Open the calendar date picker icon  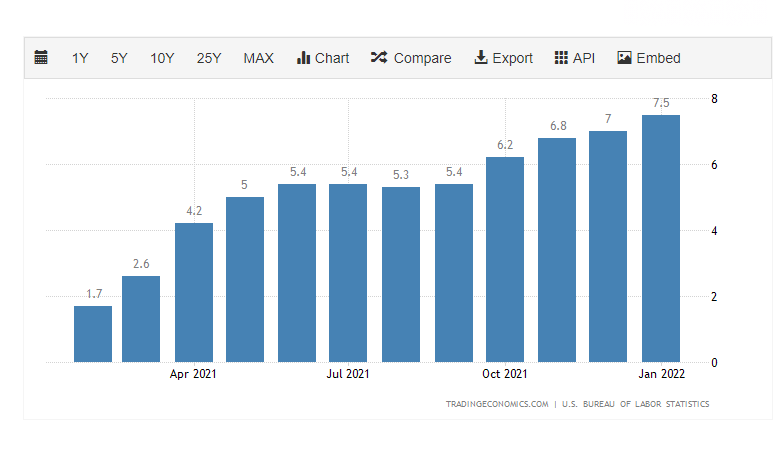pos(41,58)
